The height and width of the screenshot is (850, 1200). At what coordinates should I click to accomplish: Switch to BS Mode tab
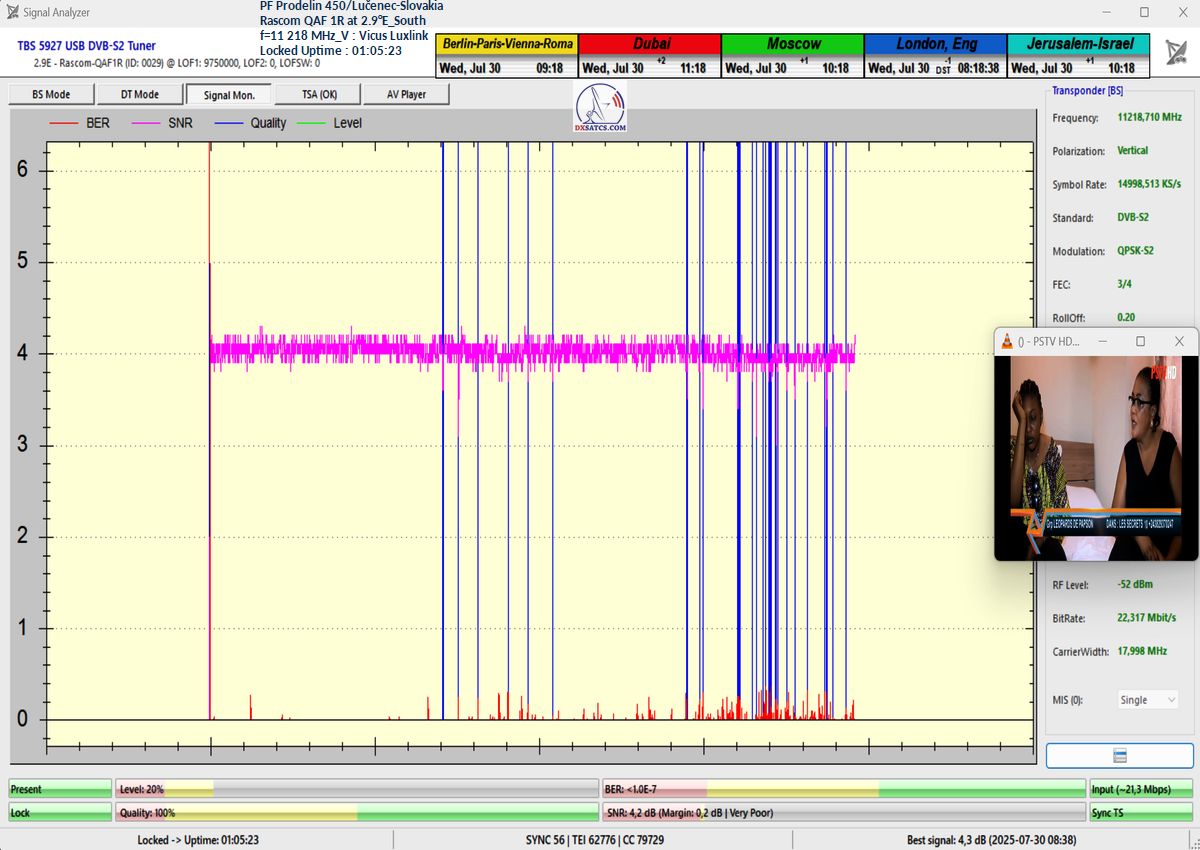click(x=52, y=95)
